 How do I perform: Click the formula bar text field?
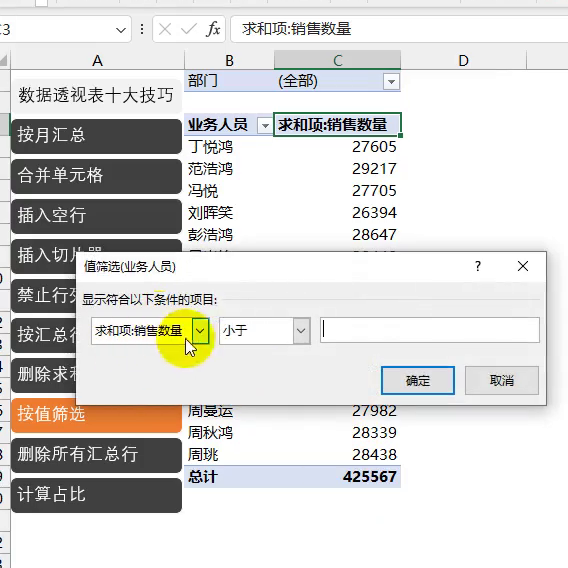coord(398,29)
